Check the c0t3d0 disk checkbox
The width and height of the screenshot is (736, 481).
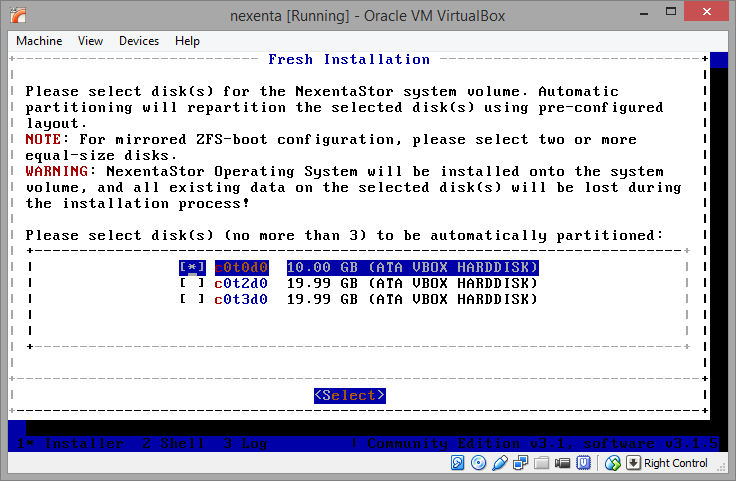tap(192, 299)
